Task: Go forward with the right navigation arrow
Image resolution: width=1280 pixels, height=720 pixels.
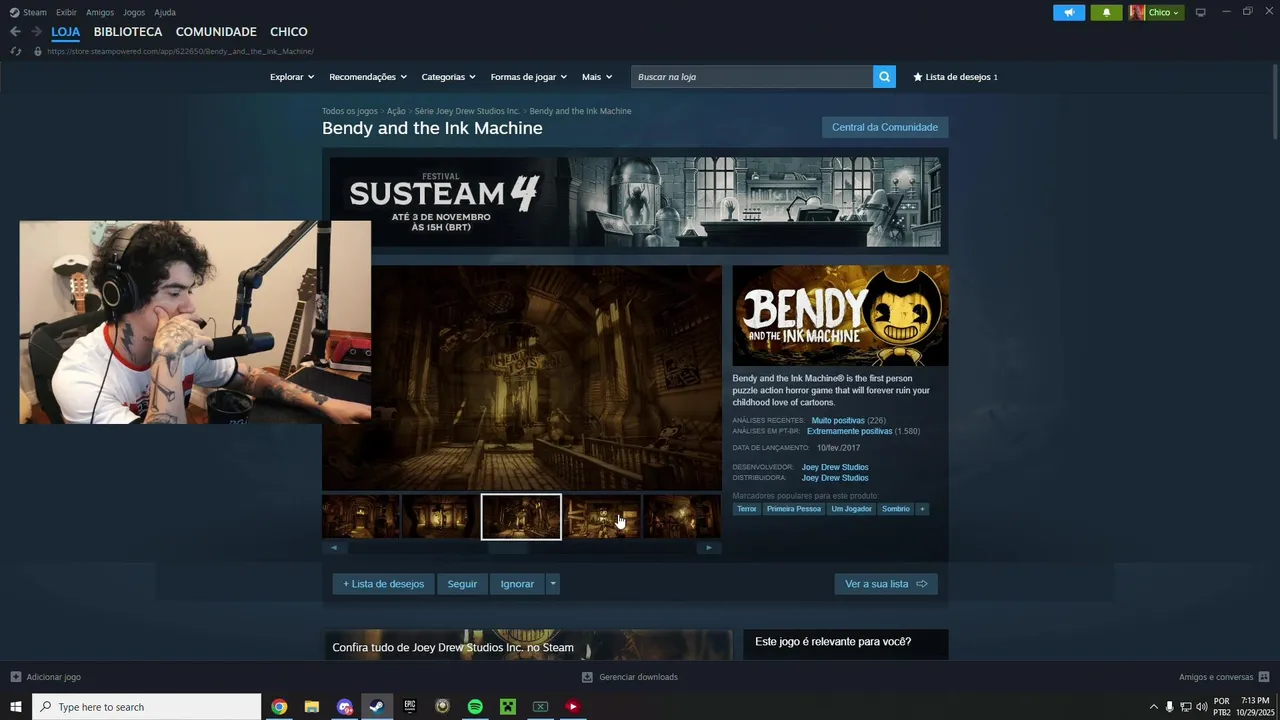Action: (36, 32)
